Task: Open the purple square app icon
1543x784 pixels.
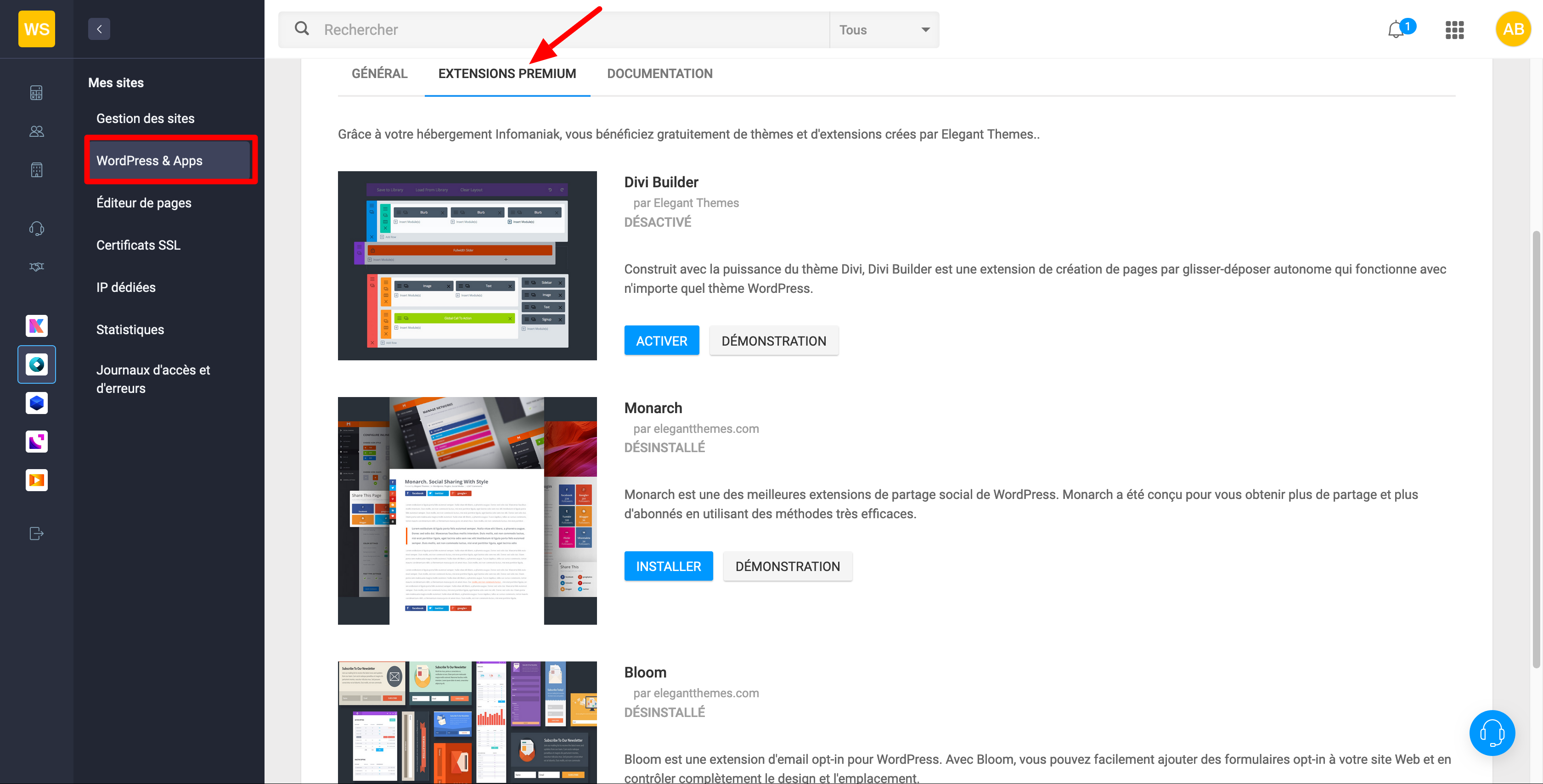Action: 37,442
